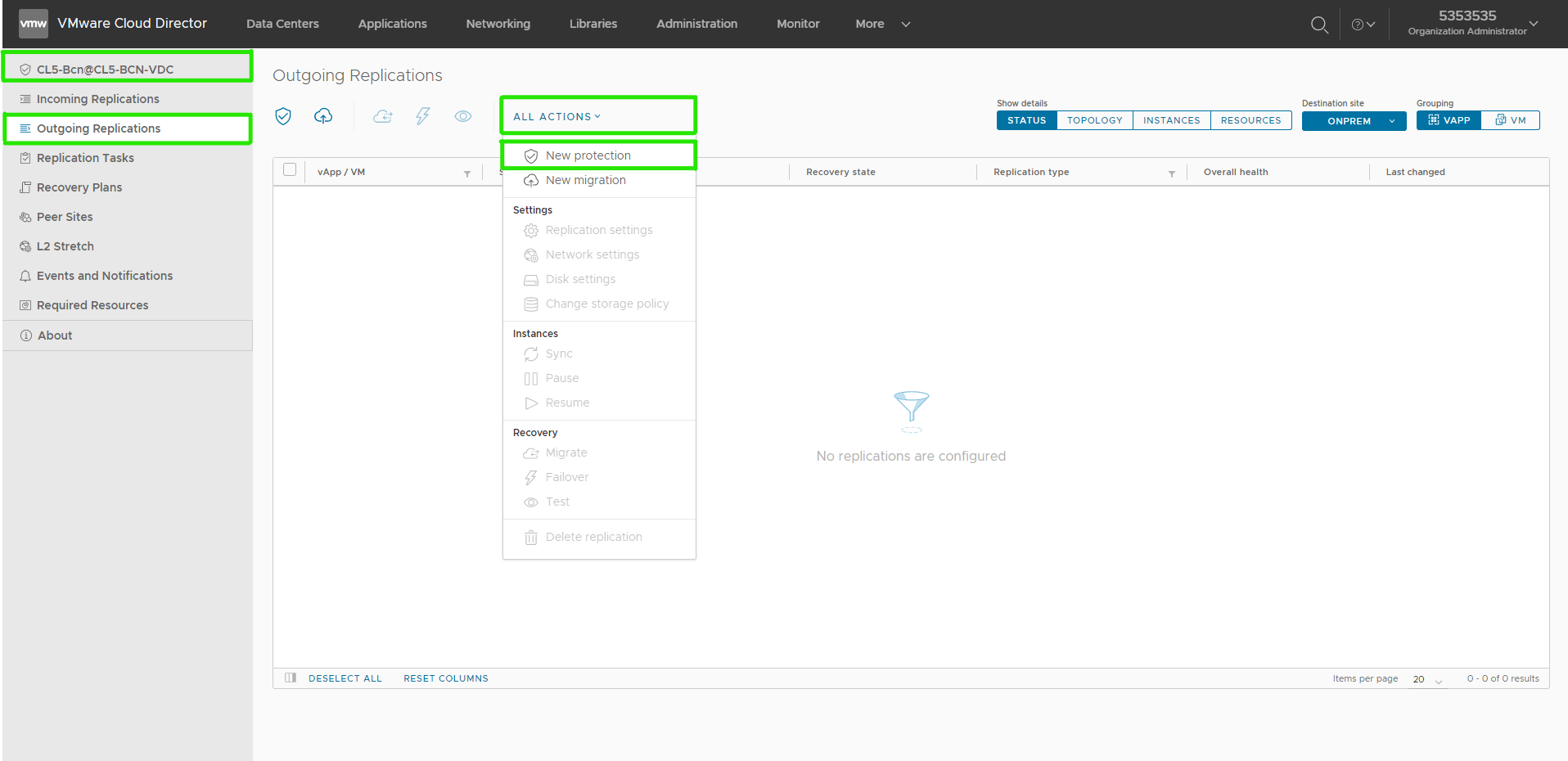Switch to the Monitor tab

coord(798,24)
